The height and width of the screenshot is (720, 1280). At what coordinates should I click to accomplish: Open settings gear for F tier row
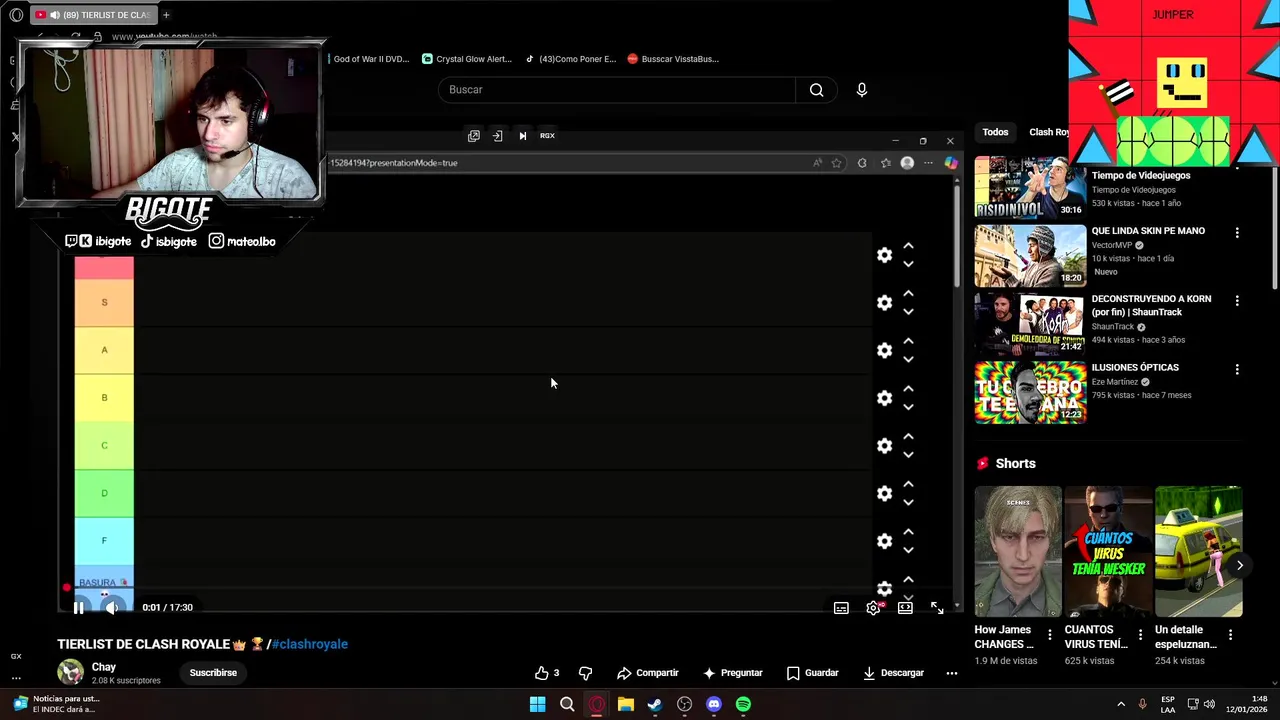884,541
